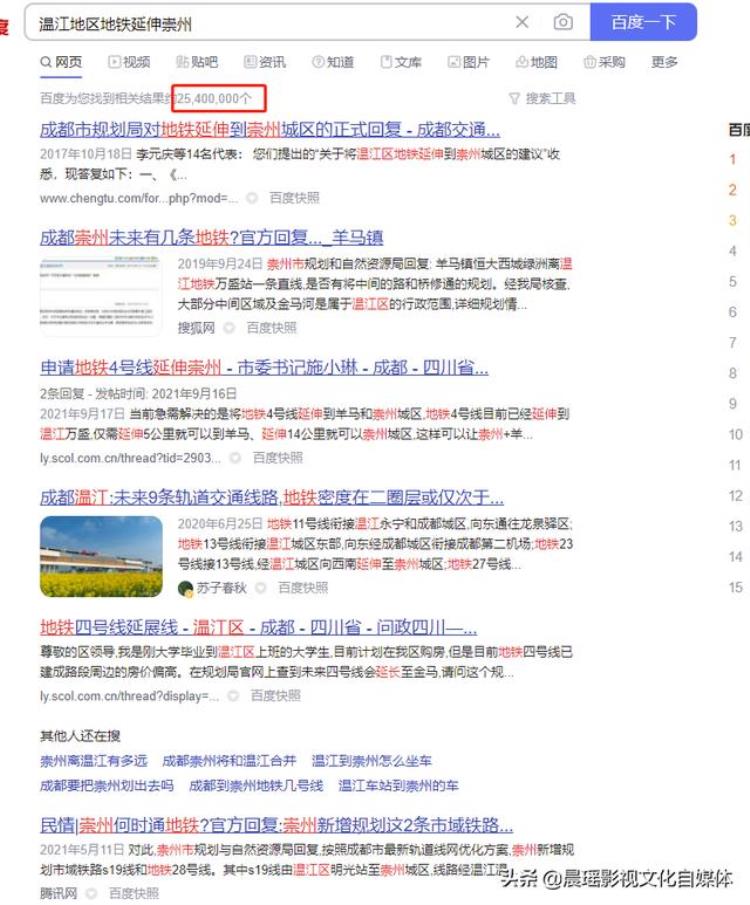Click the verification icon after www.chengtu.com

(x=252, y=198)
